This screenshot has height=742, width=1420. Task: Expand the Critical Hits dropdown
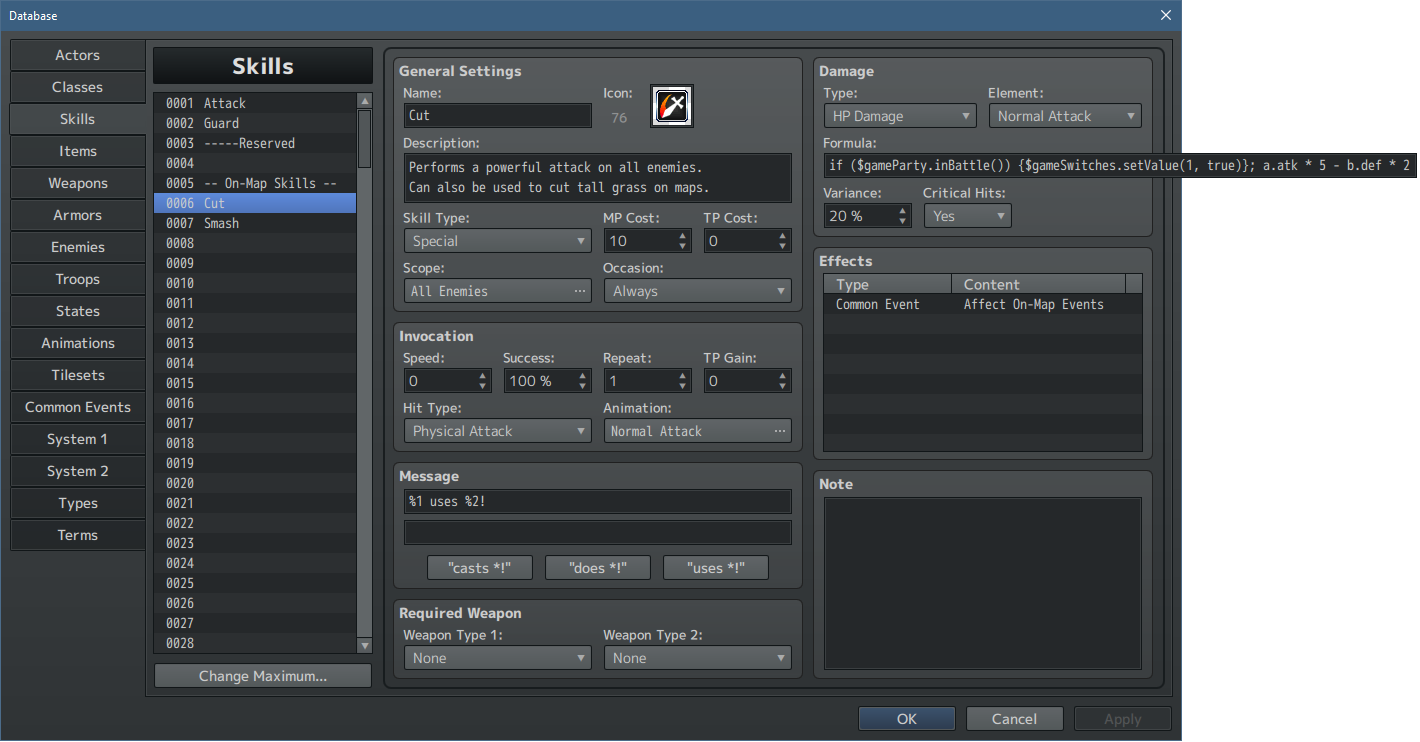(967, 216)
